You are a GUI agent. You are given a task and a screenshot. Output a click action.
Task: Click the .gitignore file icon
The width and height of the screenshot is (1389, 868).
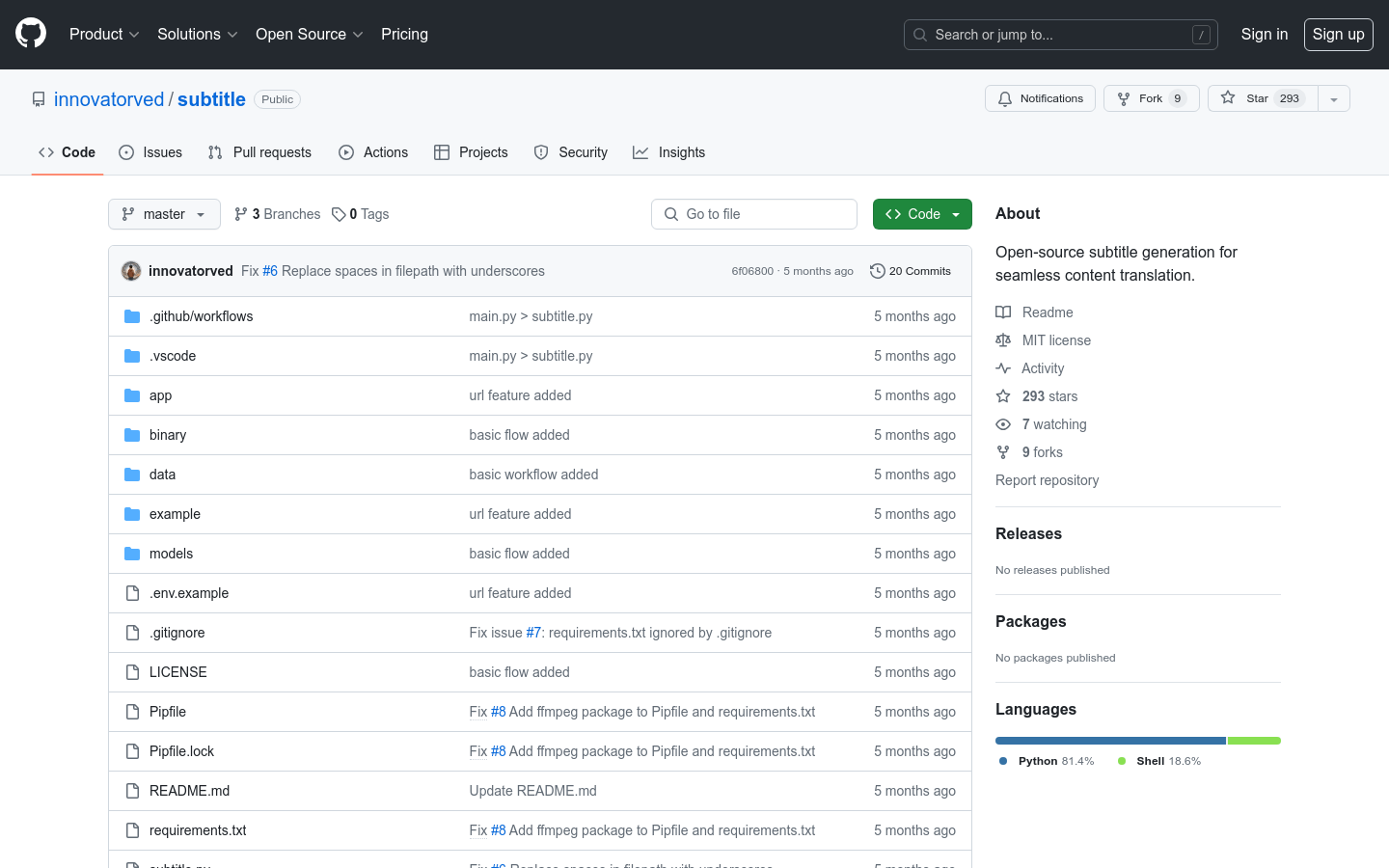132,633
